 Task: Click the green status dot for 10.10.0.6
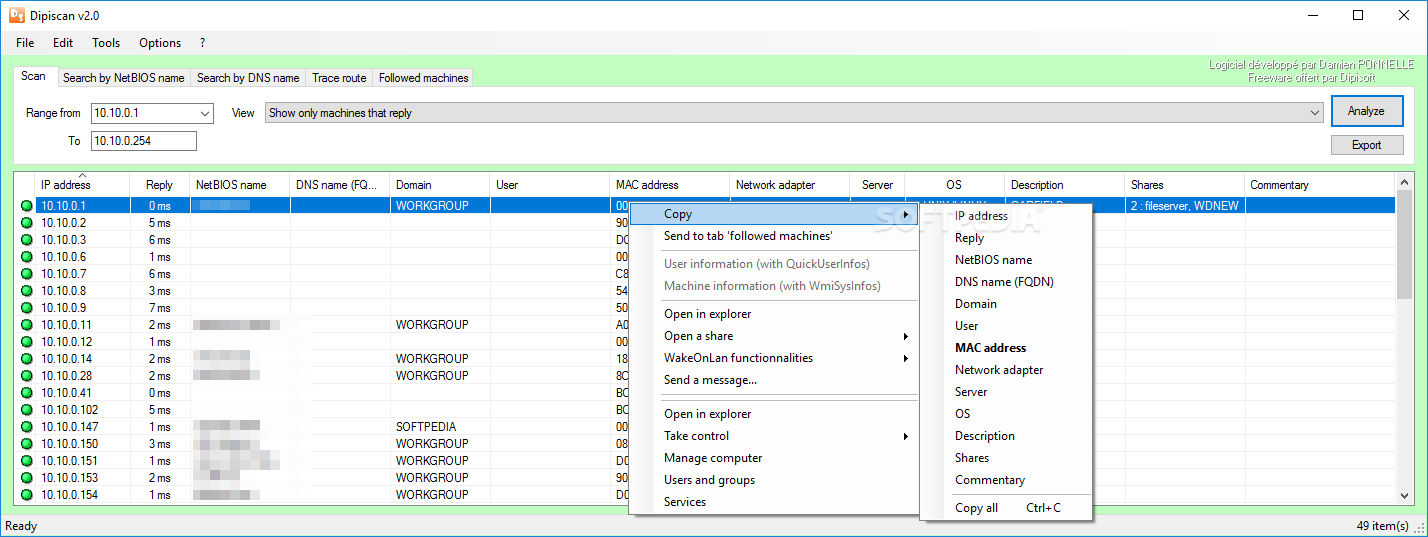[x=26, y=257]
